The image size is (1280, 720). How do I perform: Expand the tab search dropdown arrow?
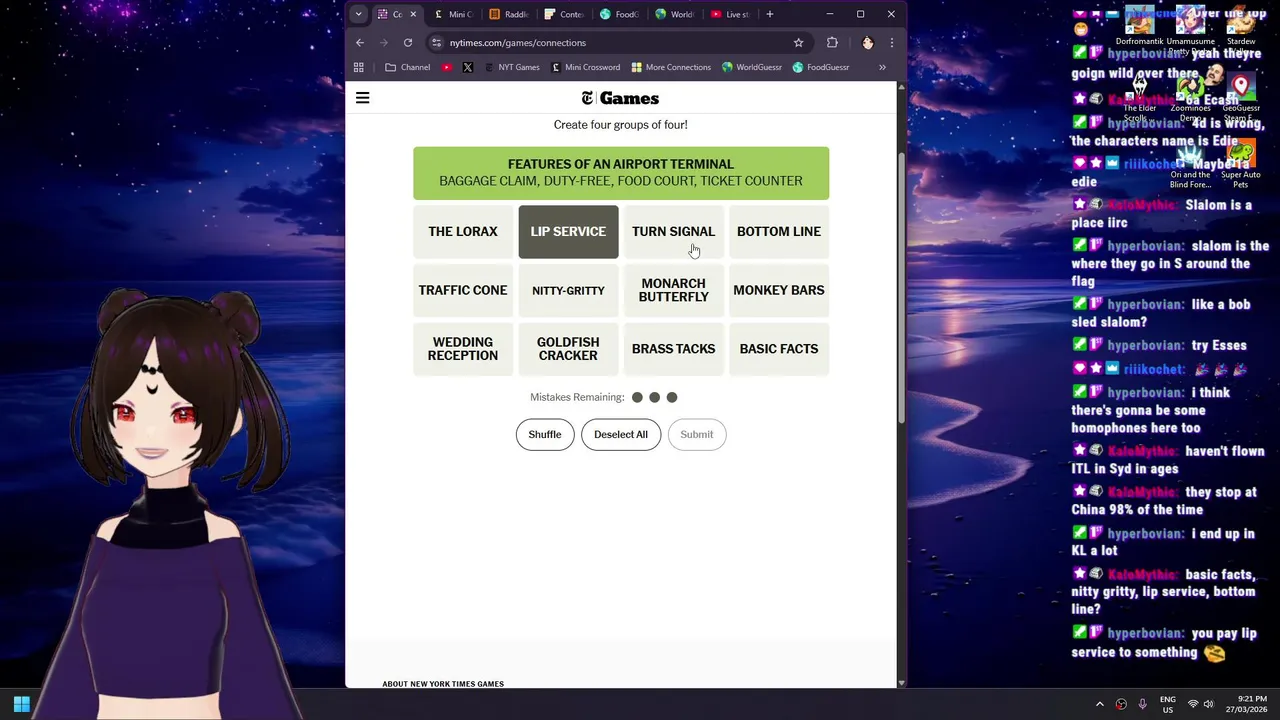pos(358,14)
